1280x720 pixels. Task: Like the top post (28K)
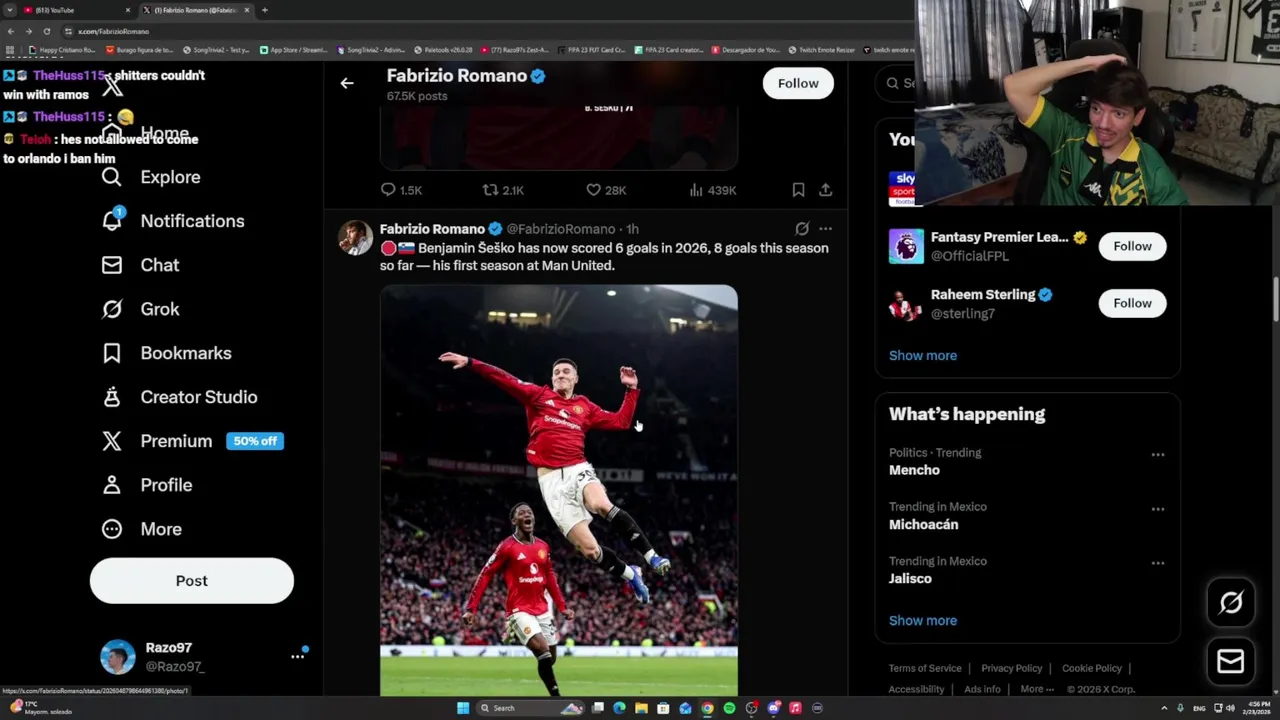[x=606, y=190]
